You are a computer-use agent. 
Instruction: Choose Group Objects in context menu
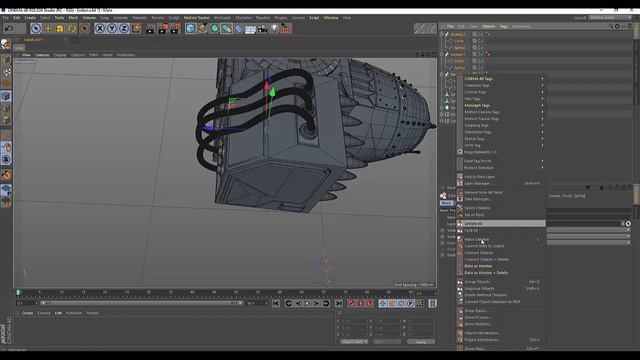tap(501, 282)
